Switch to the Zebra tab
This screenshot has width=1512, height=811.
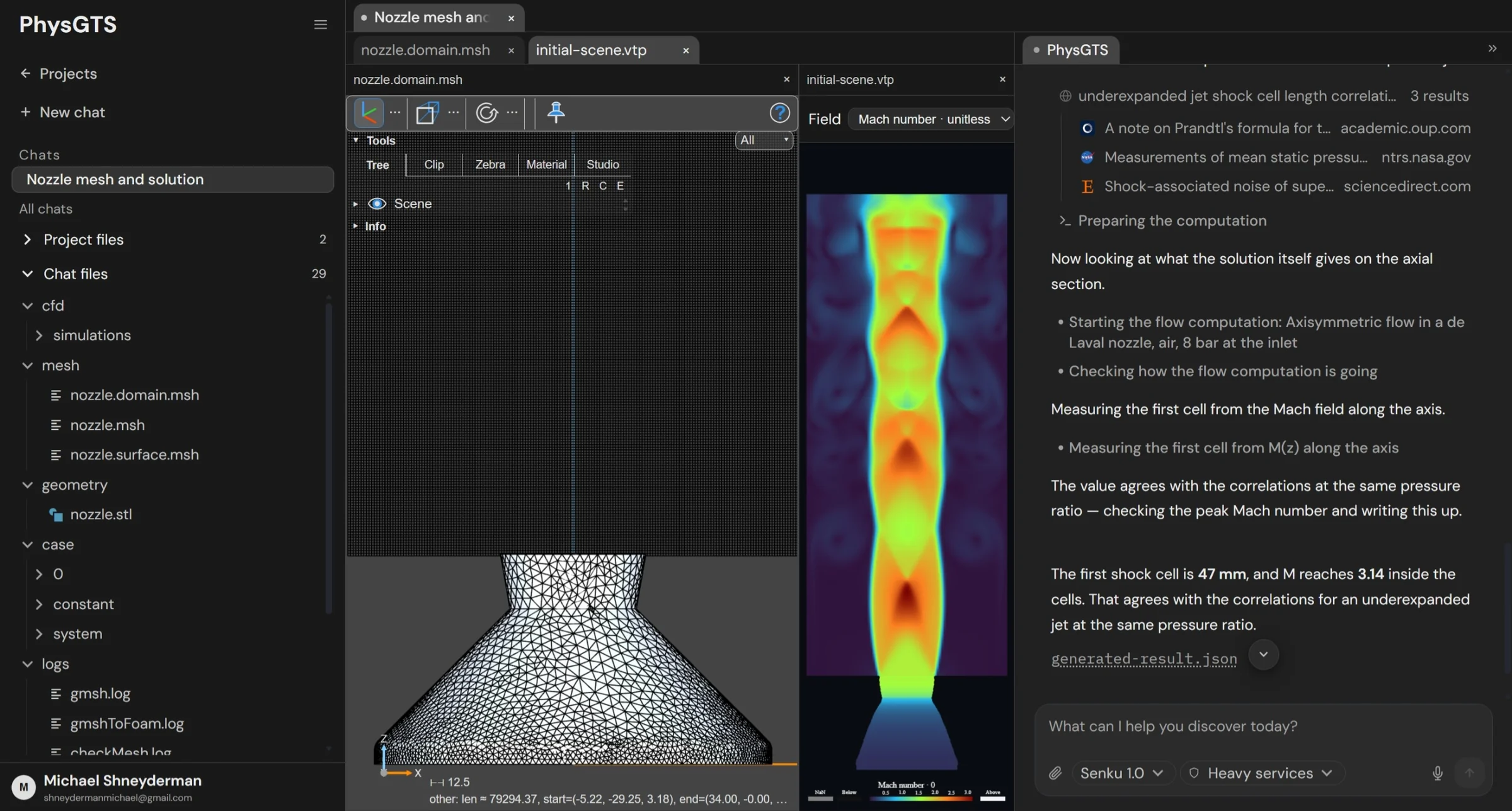pyautogui.click(x=490, y=164)
